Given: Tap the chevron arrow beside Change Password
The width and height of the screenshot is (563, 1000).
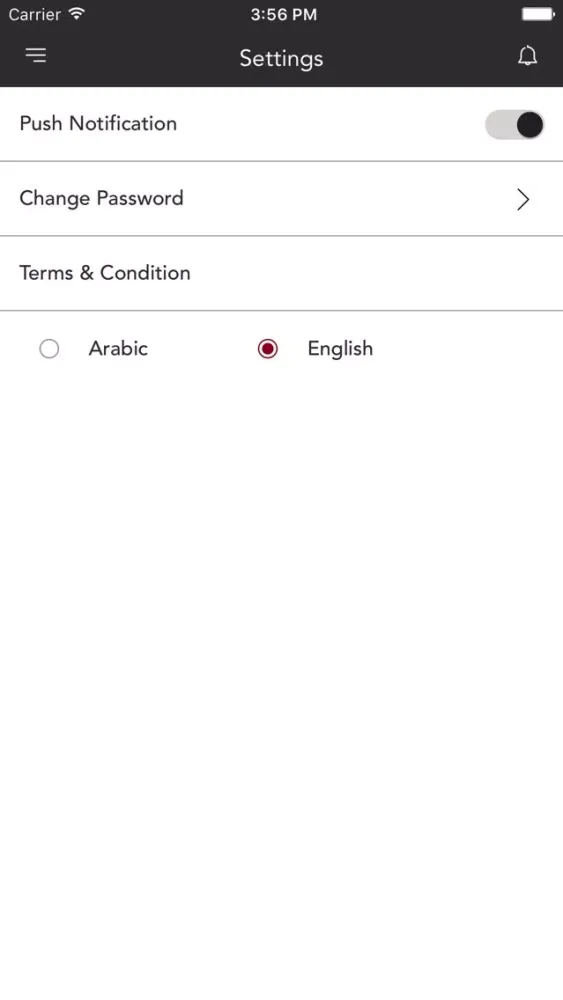Looking at the screenshot, I should tap(523, 199).
